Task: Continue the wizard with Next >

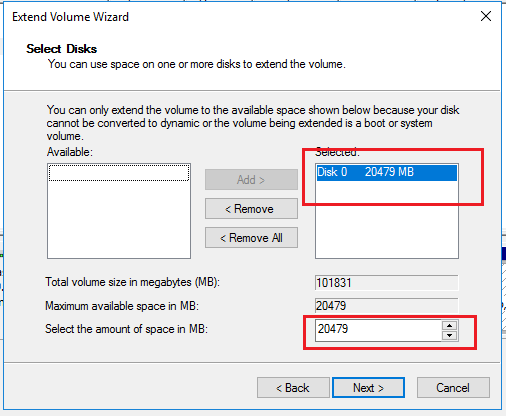Action: pyautogui.click(x=369, y=388)
